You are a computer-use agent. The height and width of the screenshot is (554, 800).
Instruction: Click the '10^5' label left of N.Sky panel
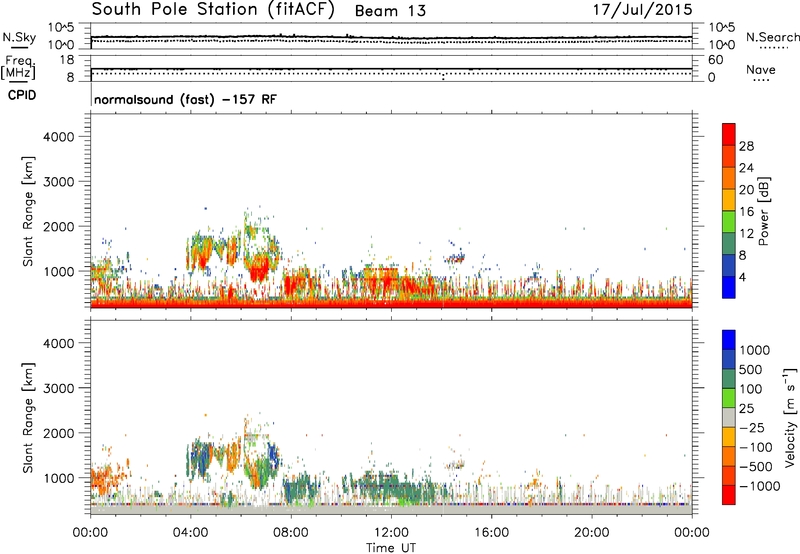[61, 27]
